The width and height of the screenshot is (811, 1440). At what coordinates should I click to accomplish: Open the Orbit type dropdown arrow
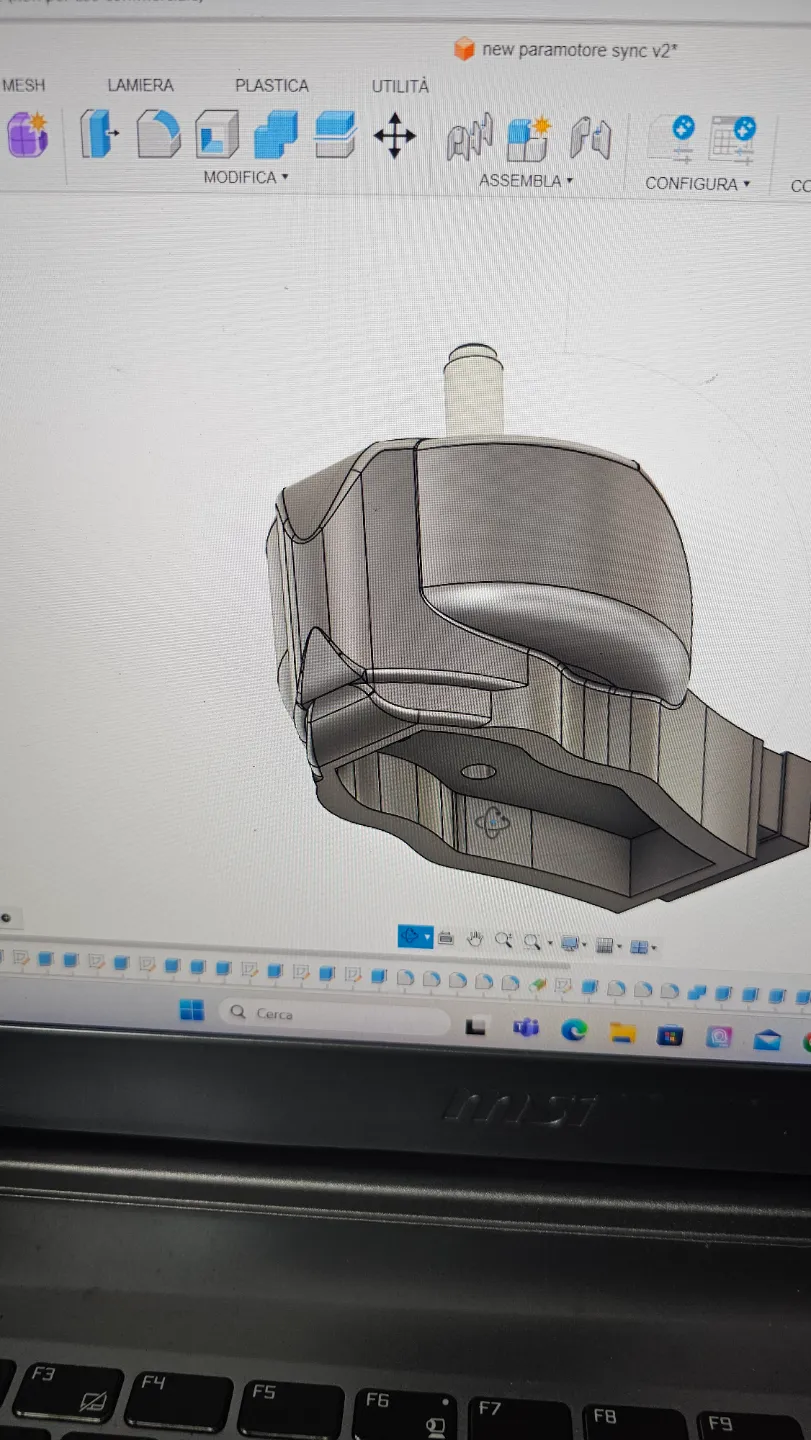pos(428,937)
